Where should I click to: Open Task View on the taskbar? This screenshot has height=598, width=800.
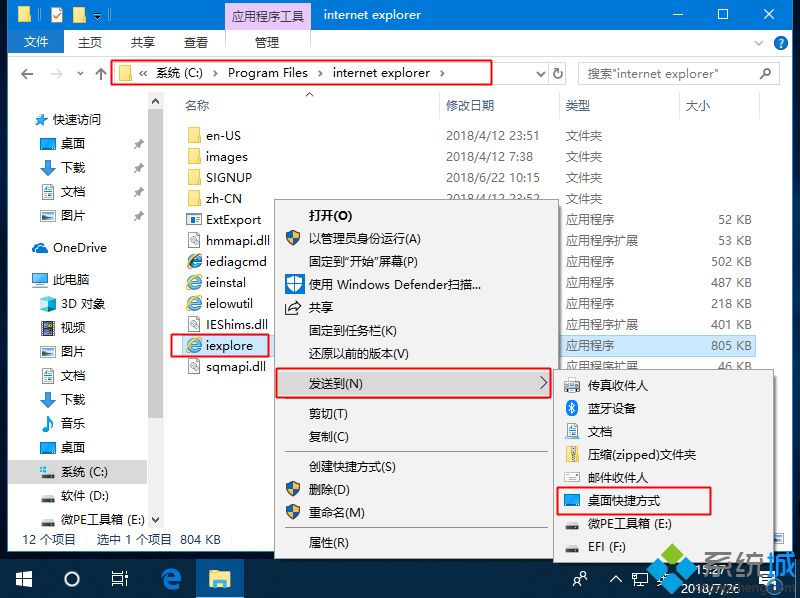(119, 579)
